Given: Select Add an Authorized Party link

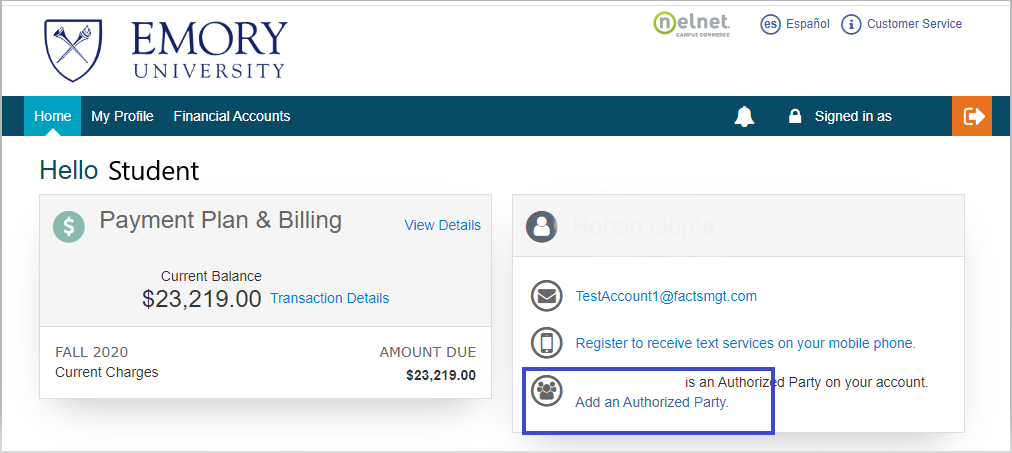Looking at the screenshot, I should 652,402.
